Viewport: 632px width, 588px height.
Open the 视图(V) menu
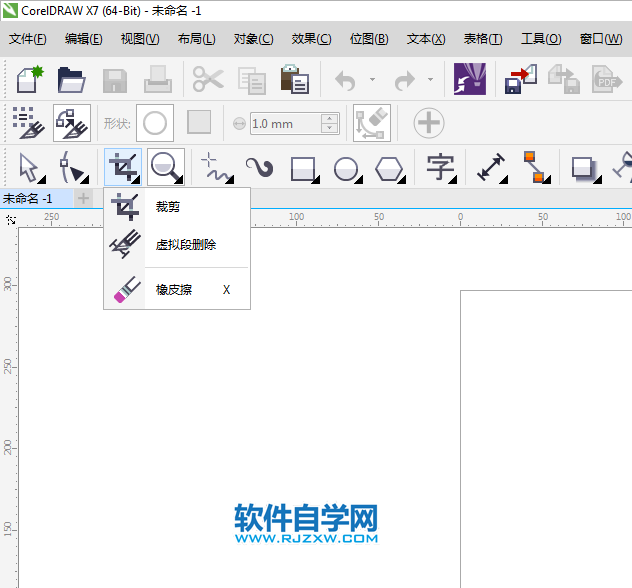pos(140,39)
